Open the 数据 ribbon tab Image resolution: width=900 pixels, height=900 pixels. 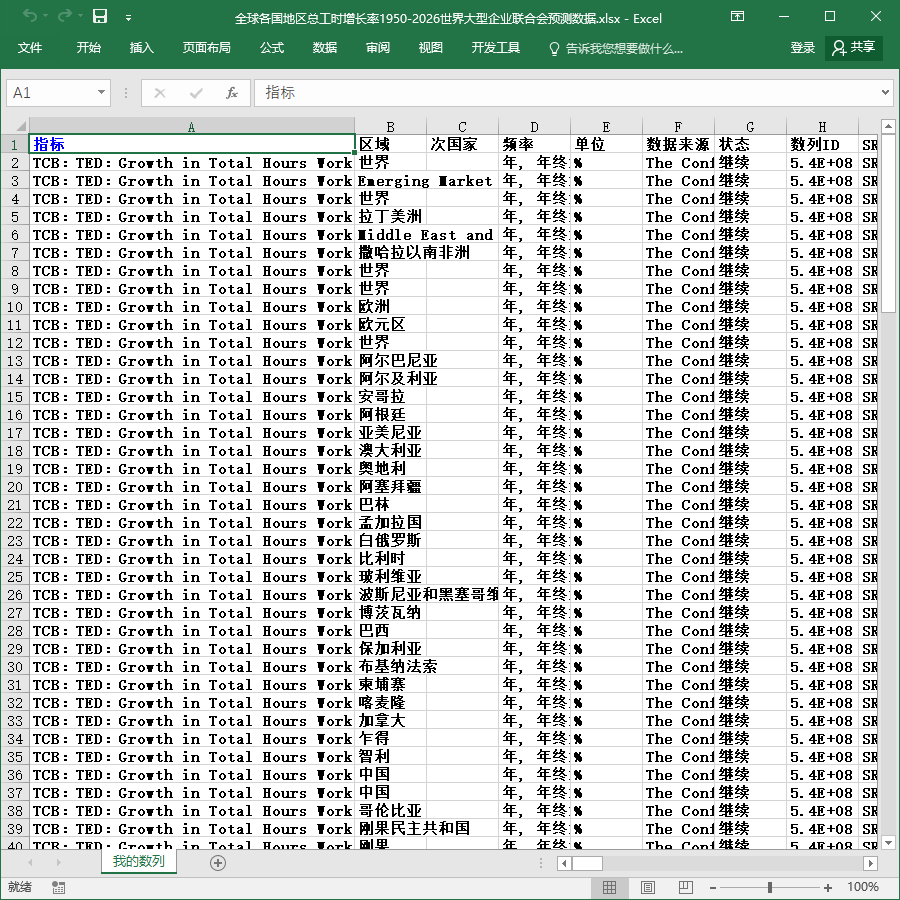(324, 48)
